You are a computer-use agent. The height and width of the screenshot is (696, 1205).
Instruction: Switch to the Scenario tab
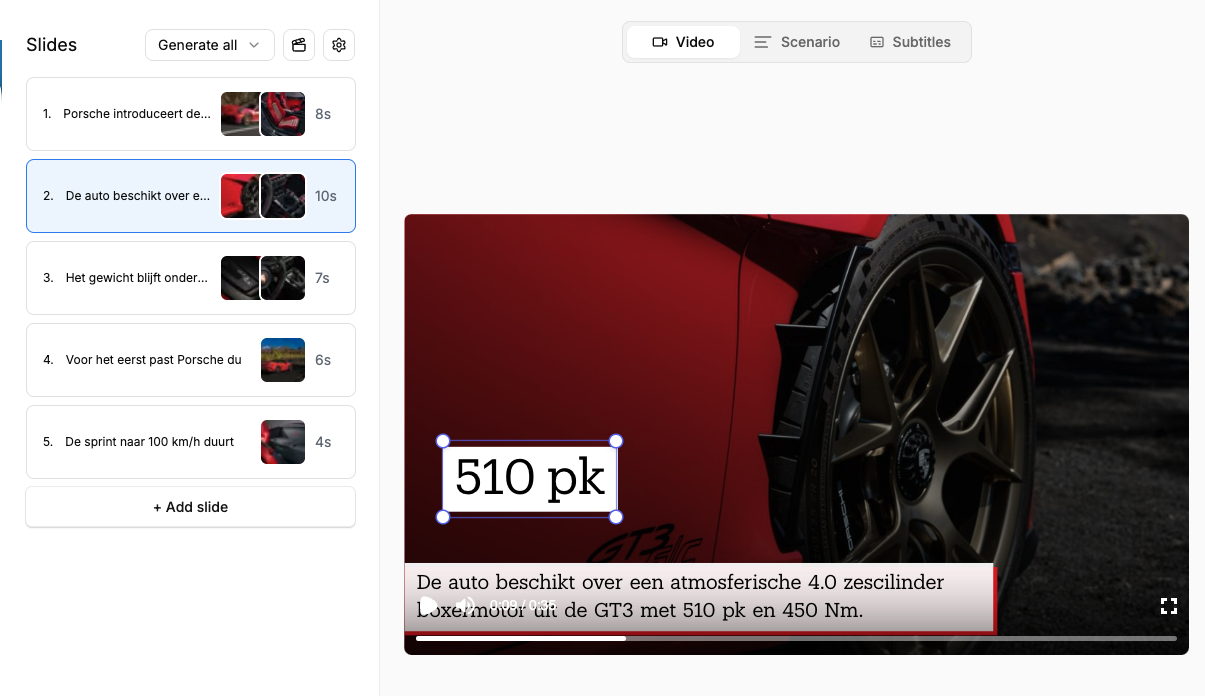point(797,42)
